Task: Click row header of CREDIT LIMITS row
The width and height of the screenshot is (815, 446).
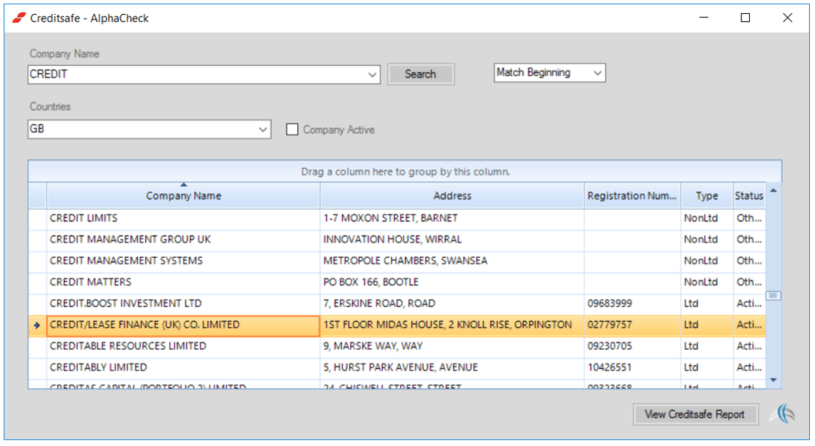Action: pos(37,218)
